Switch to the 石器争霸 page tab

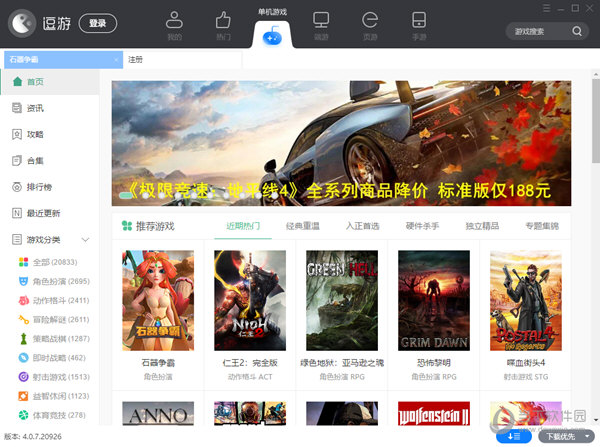[x=64, y=60]
